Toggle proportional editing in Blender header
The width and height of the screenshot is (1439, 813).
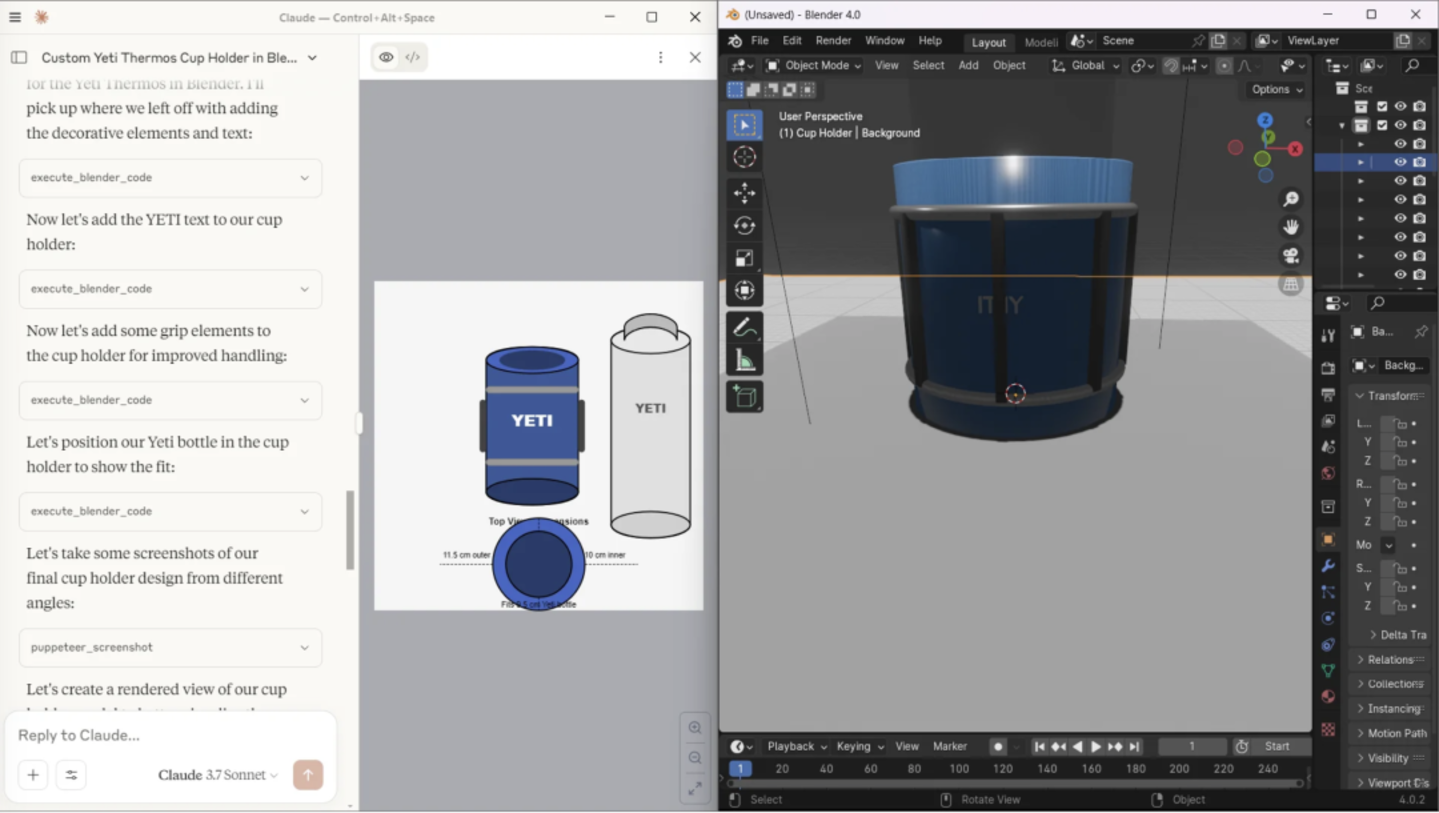tap(1224, 66)
